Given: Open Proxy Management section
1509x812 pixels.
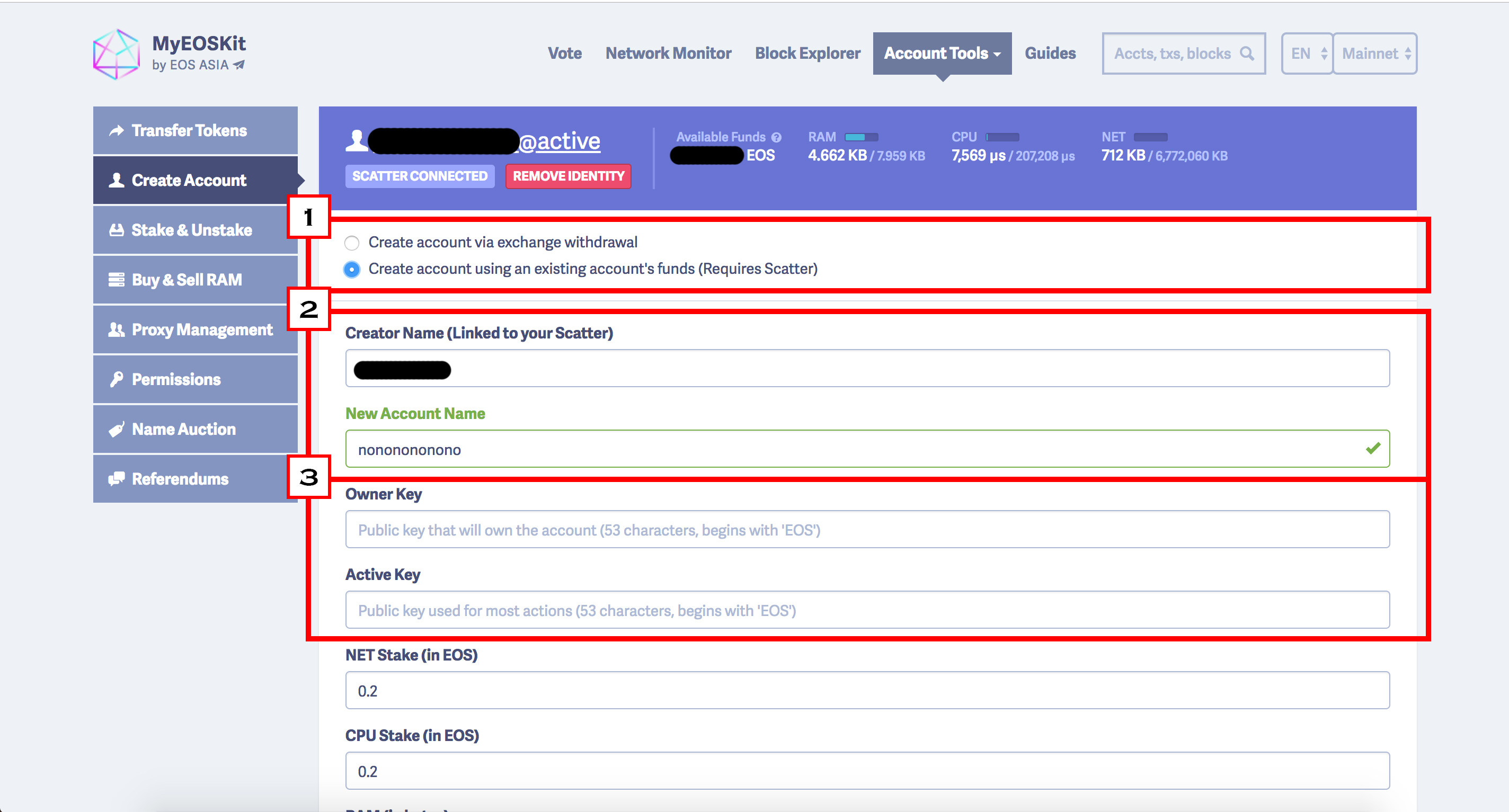Looking at the screenshot, I should pos(195,329).
